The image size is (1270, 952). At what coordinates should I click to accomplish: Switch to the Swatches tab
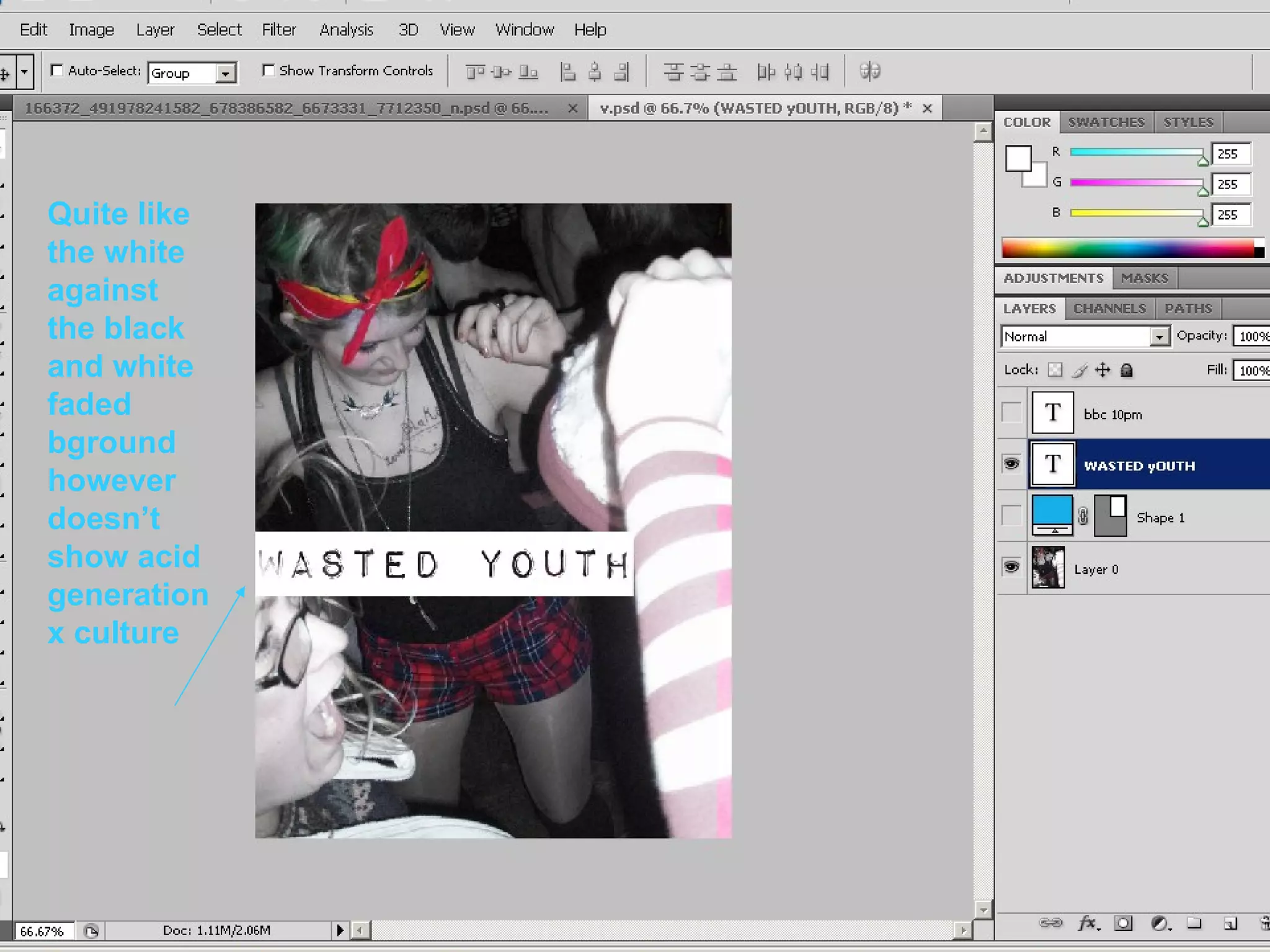[x=1106, y=122]
